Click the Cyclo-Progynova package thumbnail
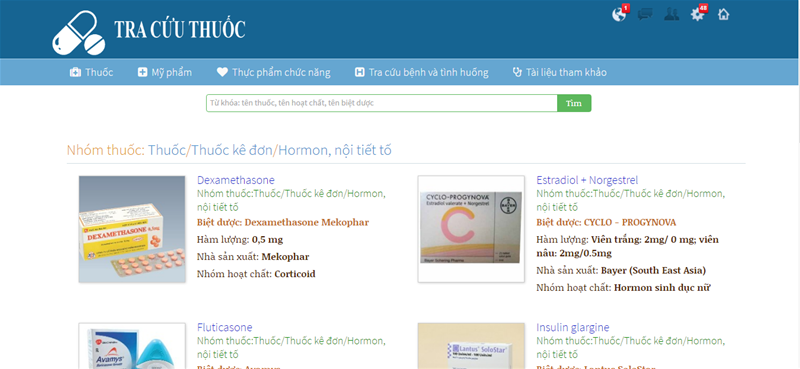 (x=471, y=229)
